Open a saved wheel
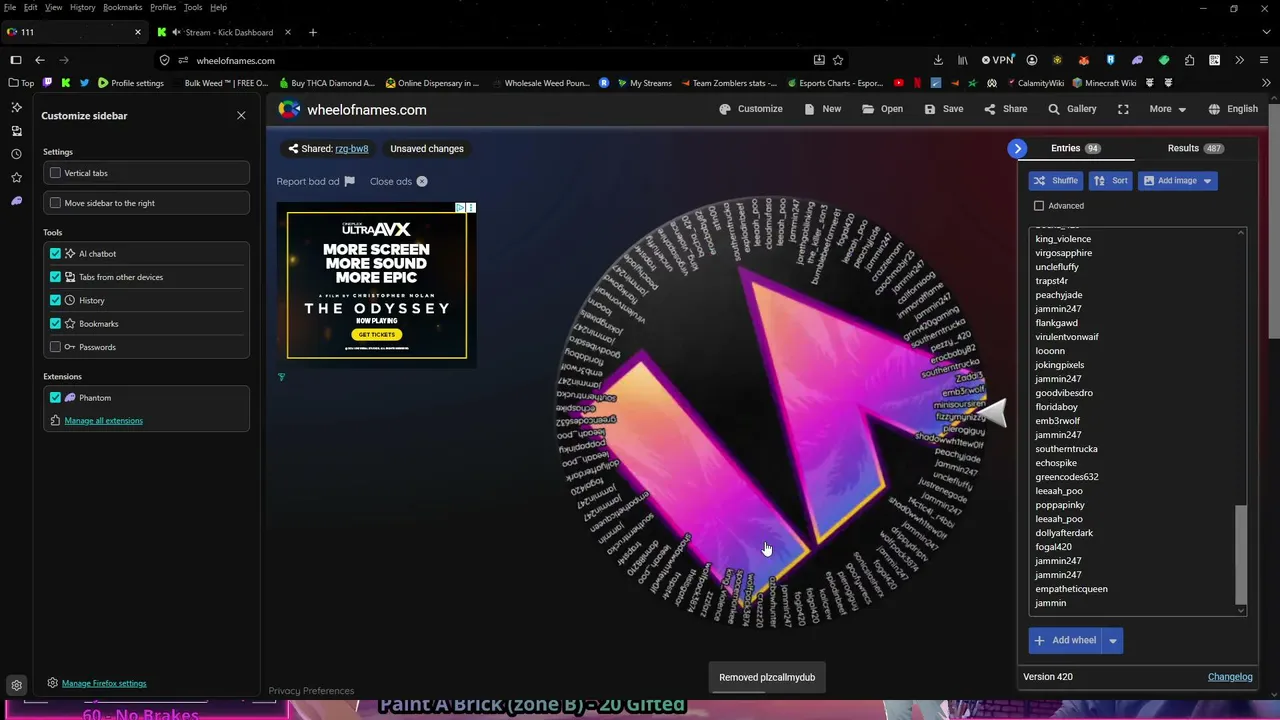 click(x=882, y=109)
